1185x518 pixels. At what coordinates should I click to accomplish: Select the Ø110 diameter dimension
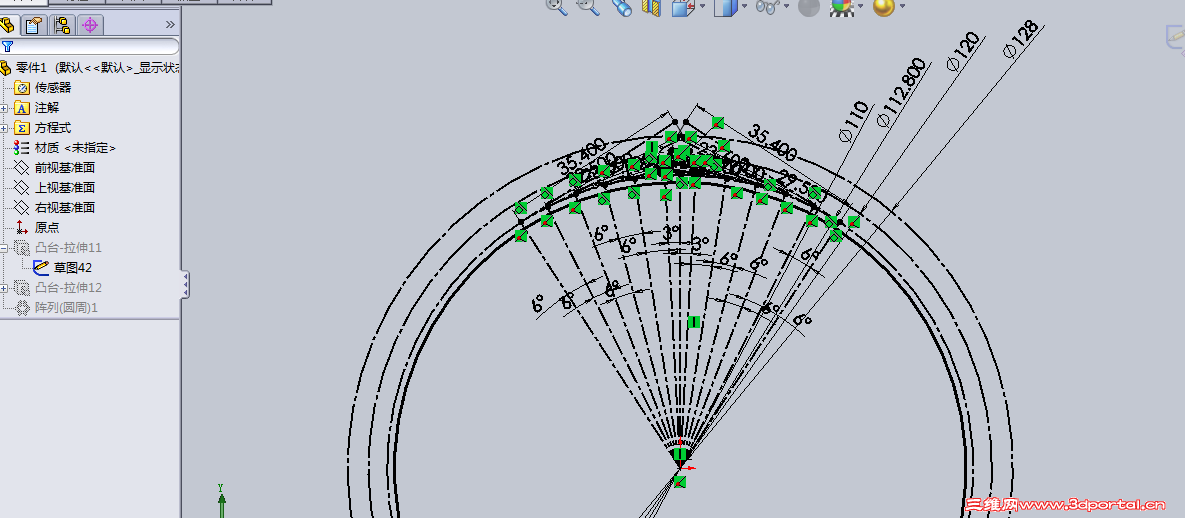(x=852, y=123)
